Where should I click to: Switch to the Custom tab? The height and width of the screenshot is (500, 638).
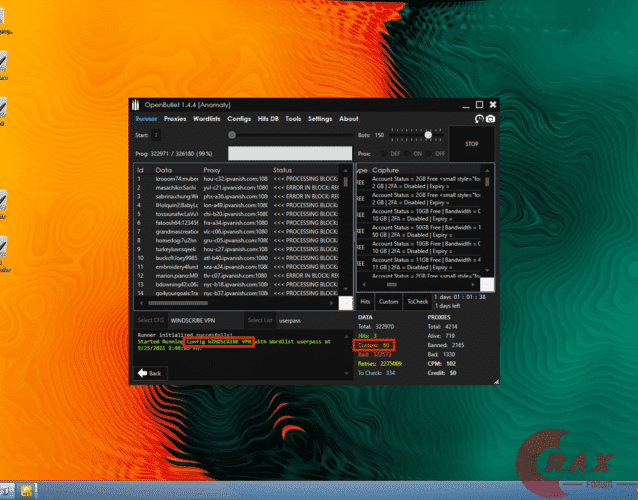point(388,302)
